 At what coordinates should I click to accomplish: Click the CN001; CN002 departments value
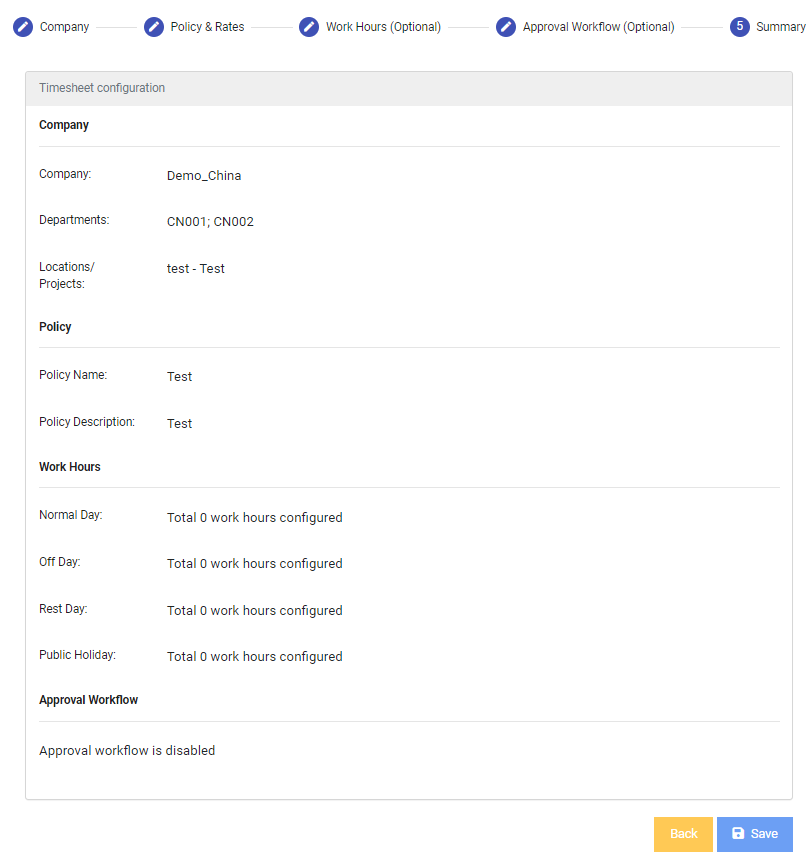(210, 222)
